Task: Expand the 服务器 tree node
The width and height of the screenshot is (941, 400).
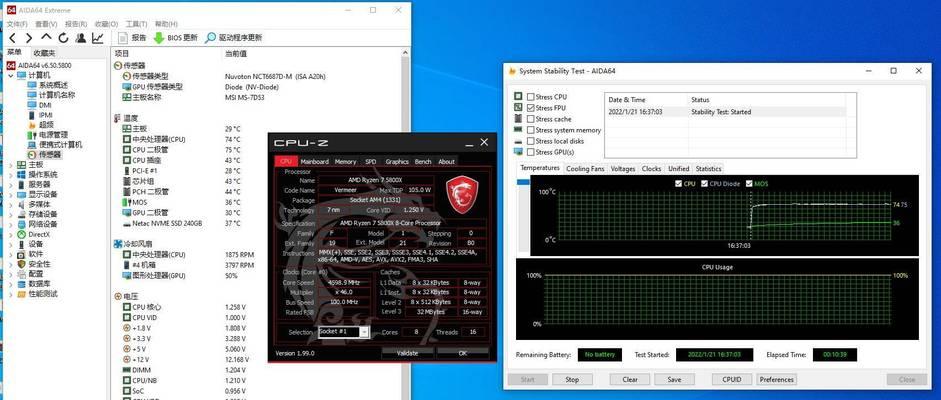Action: click(10, 185)
